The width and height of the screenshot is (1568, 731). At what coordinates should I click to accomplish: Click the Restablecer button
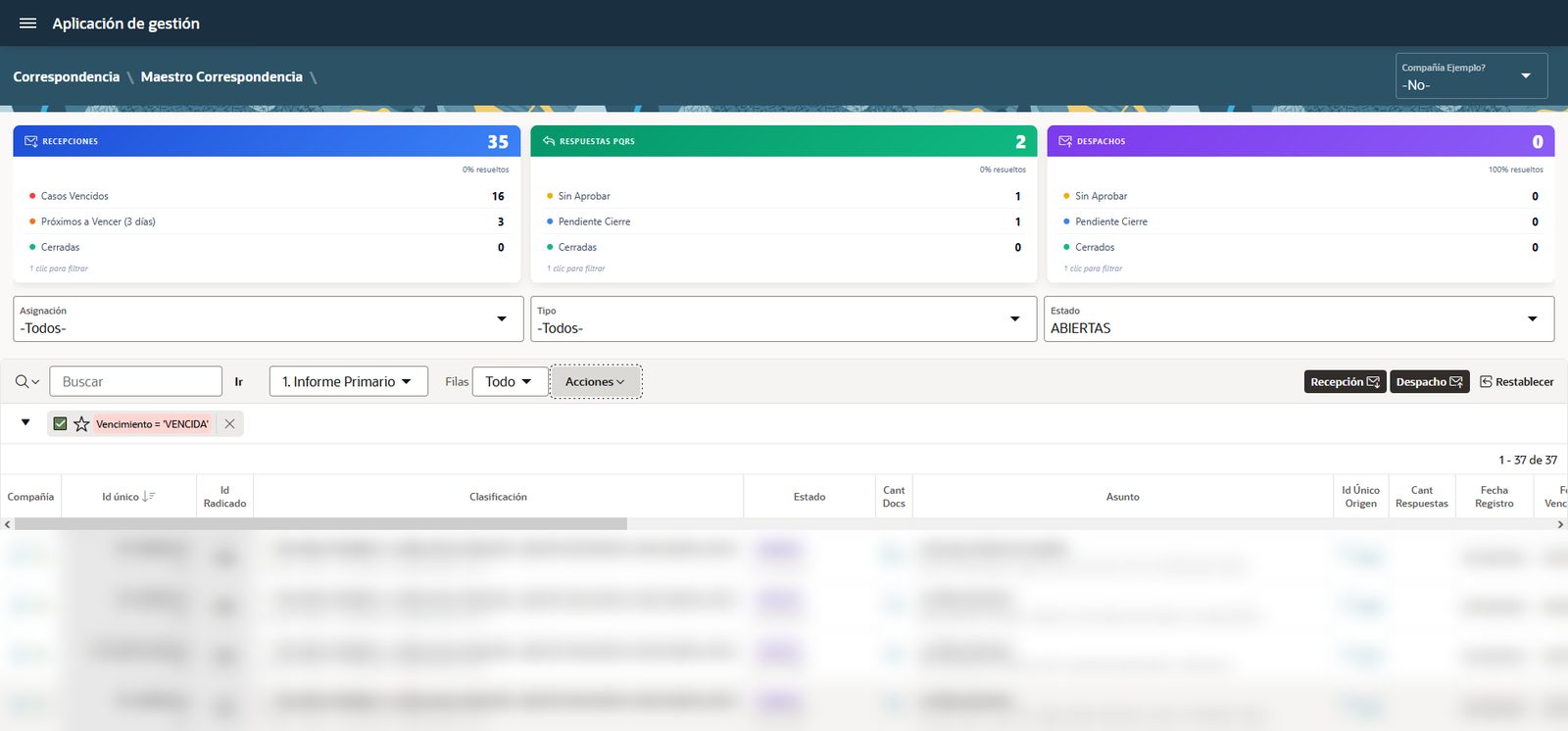click(x=1517, y=382)
